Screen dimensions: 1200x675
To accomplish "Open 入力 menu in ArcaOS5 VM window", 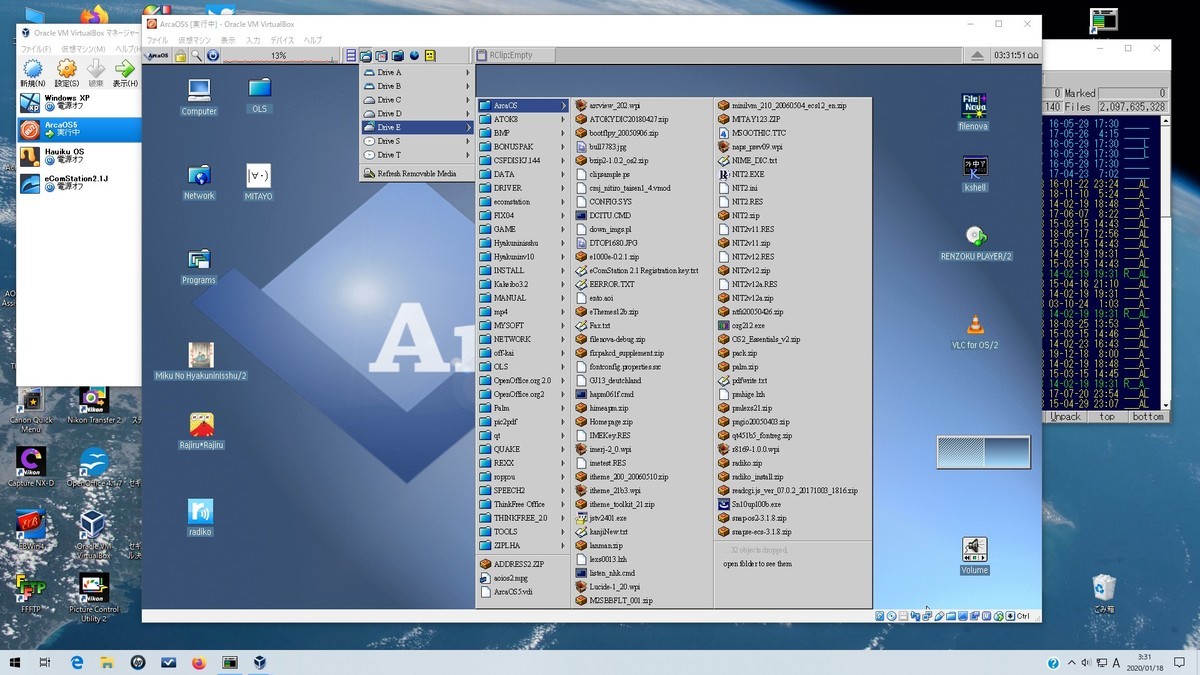I will click(253, 40).
